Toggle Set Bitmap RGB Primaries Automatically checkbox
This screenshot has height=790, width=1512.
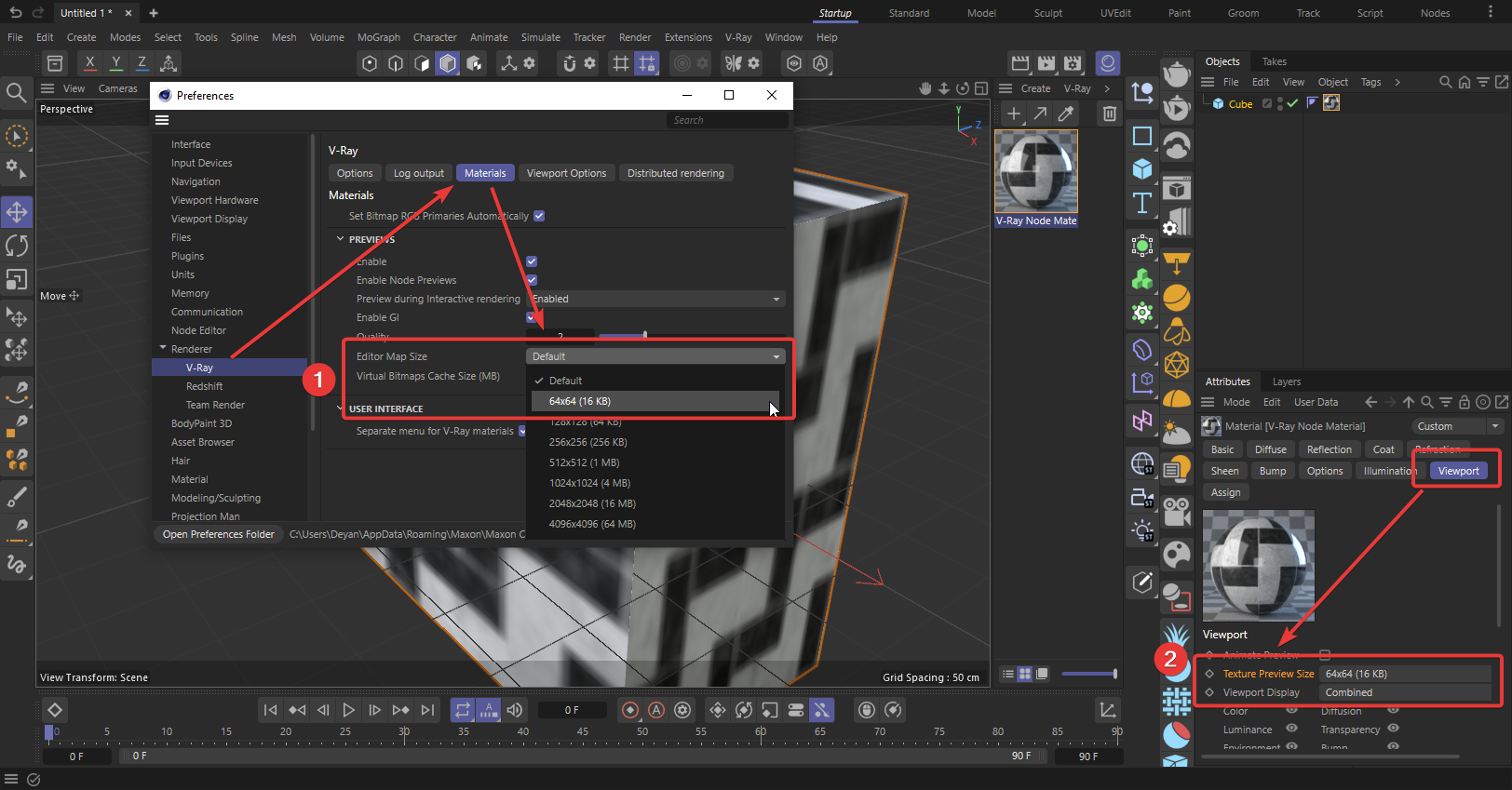click(539, 216)
